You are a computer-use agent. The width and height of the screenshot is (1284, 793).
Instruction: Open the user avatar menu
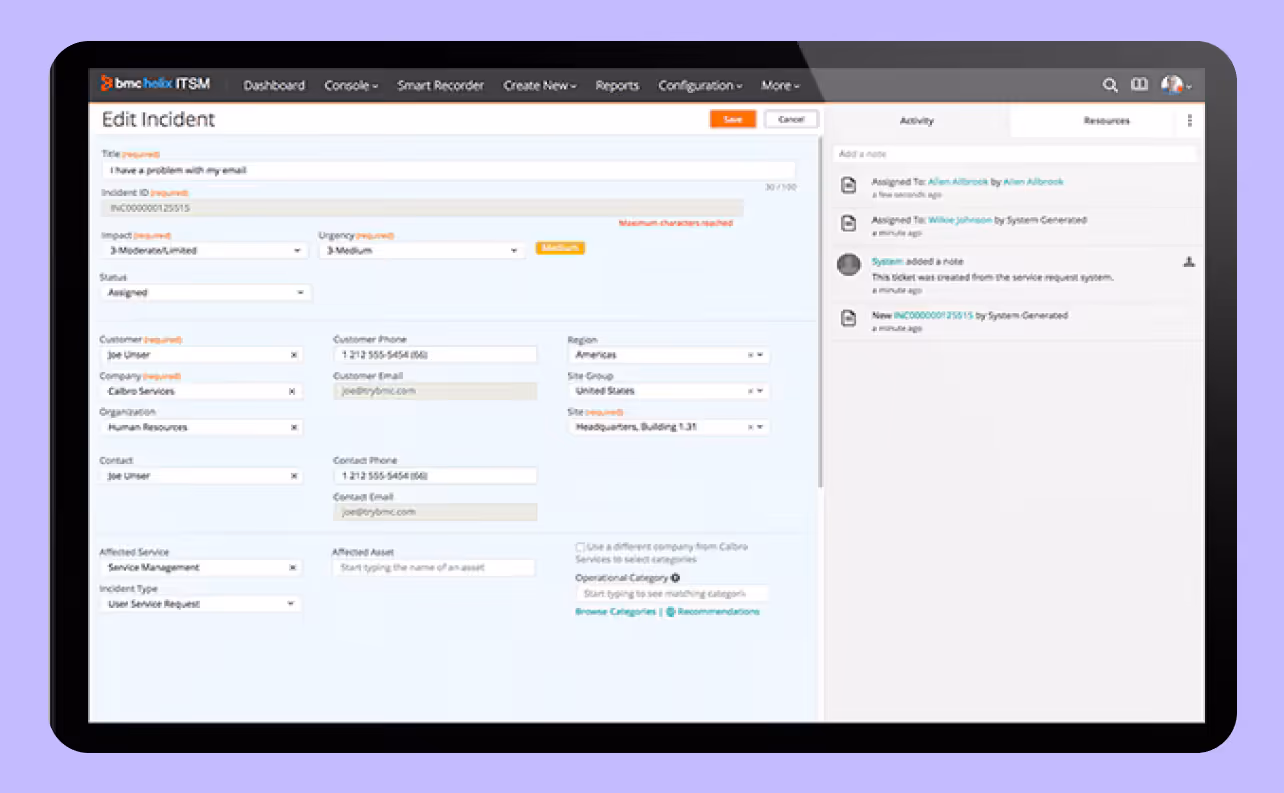pos(1175,85)
